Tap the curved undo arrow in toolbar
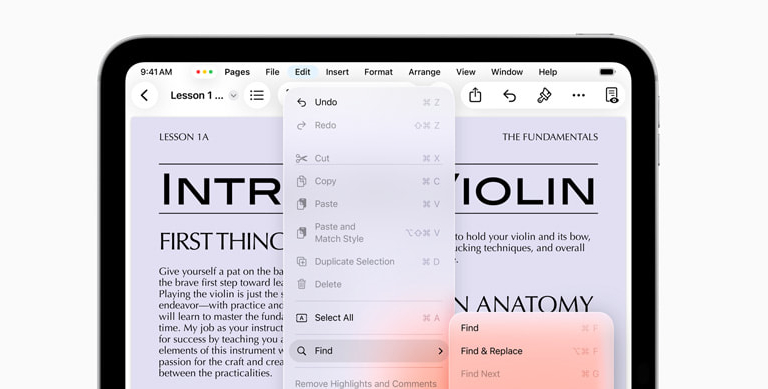Screen dimensions: 768x389 509,96
